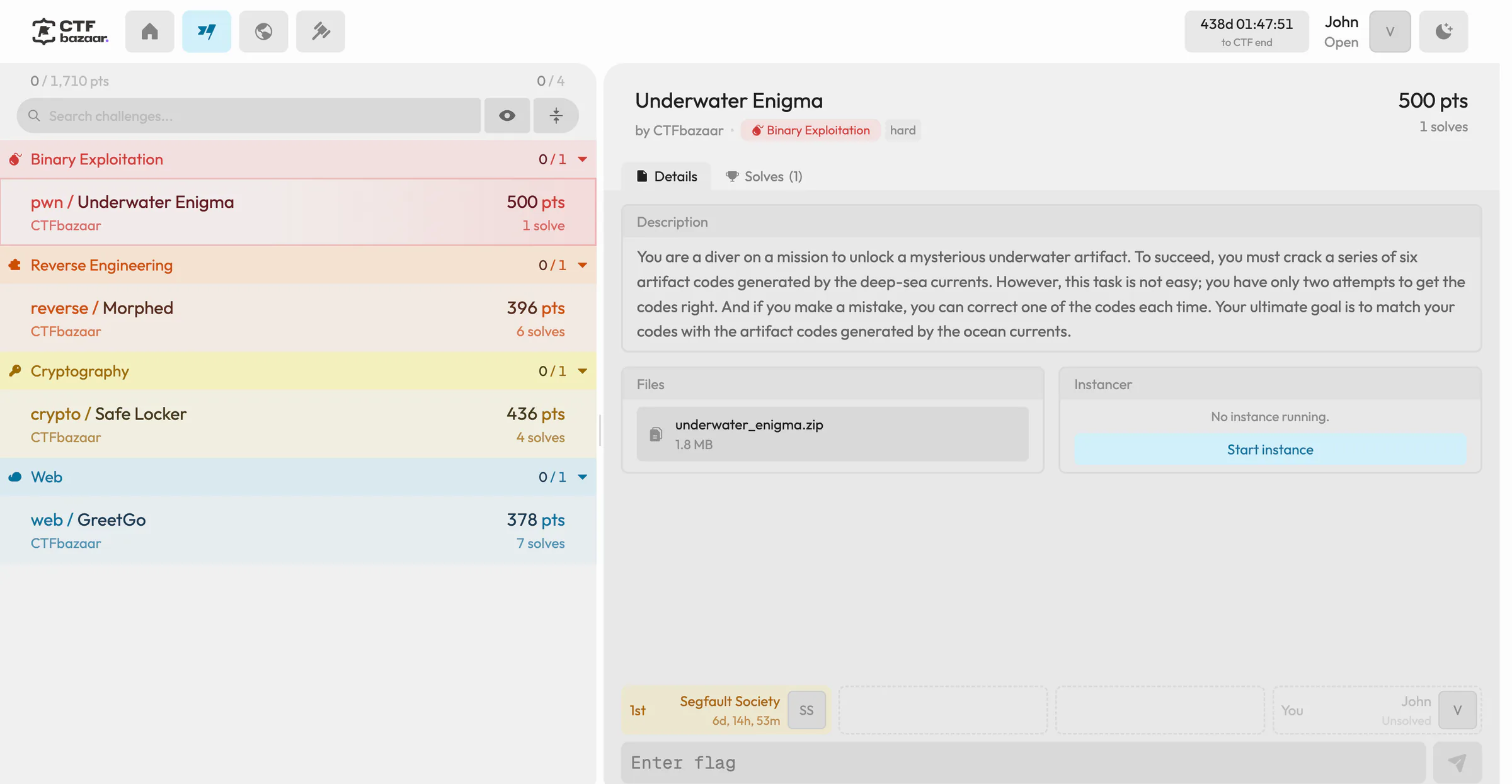Open Segfault Society SS team avatar

(x=806, y=710)
